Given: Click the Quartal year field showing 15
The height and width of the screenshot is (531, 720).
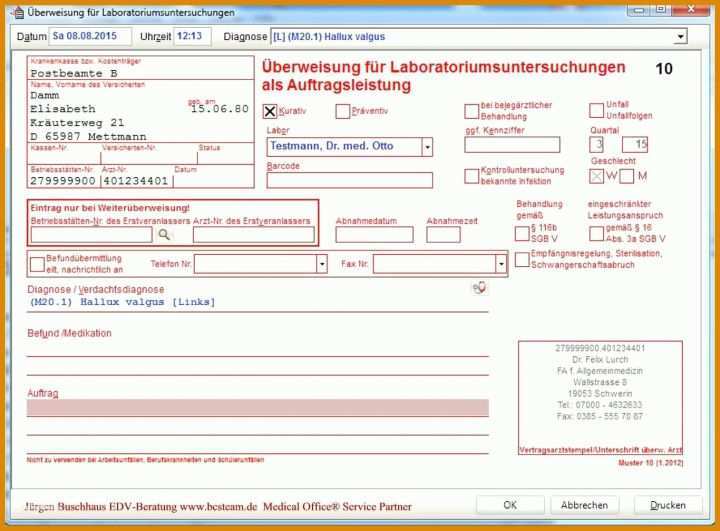Looking at the screenshot, I should click(x=635, y=145).
